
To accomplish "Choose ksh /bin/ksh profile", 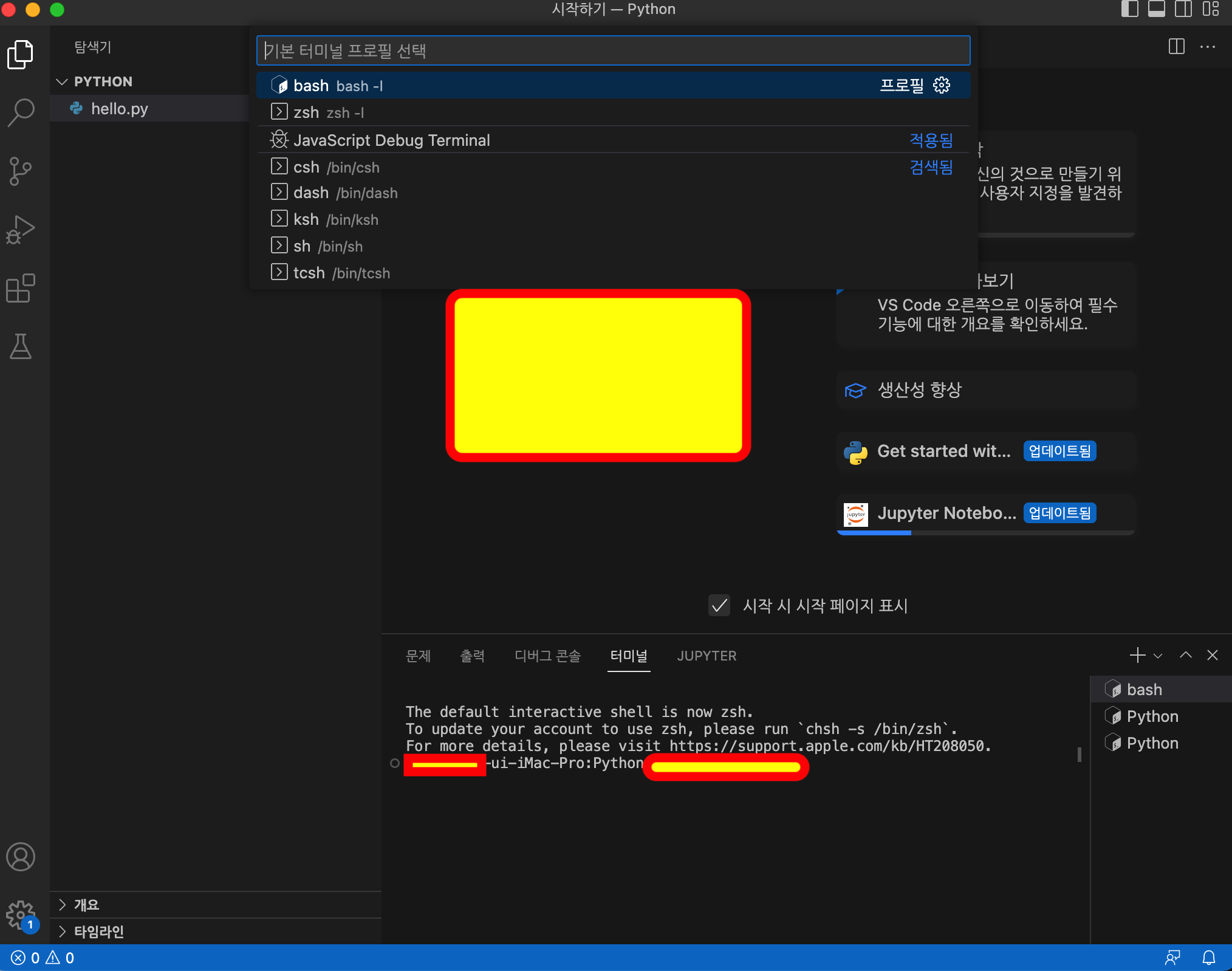I will click(613, 219).
